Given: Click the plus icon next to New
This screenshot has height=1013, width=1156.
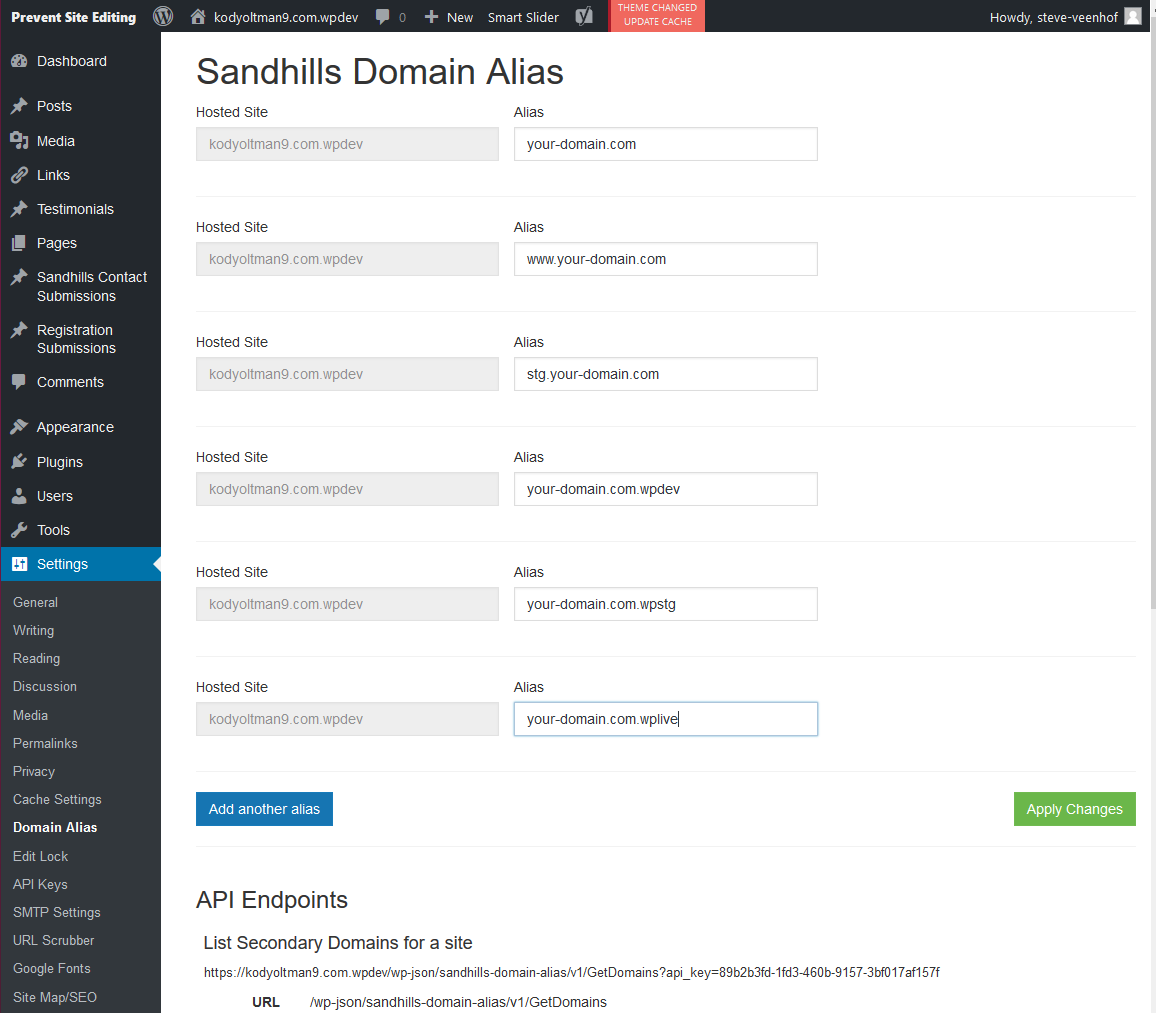Looking at the screenshot, I should tap(431, 16).
